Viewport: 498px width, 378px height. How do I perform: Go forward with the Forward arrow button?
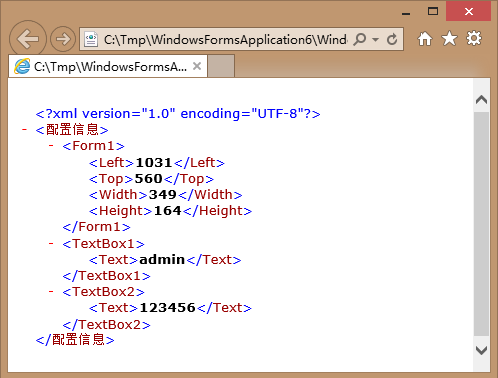point(63,39)
